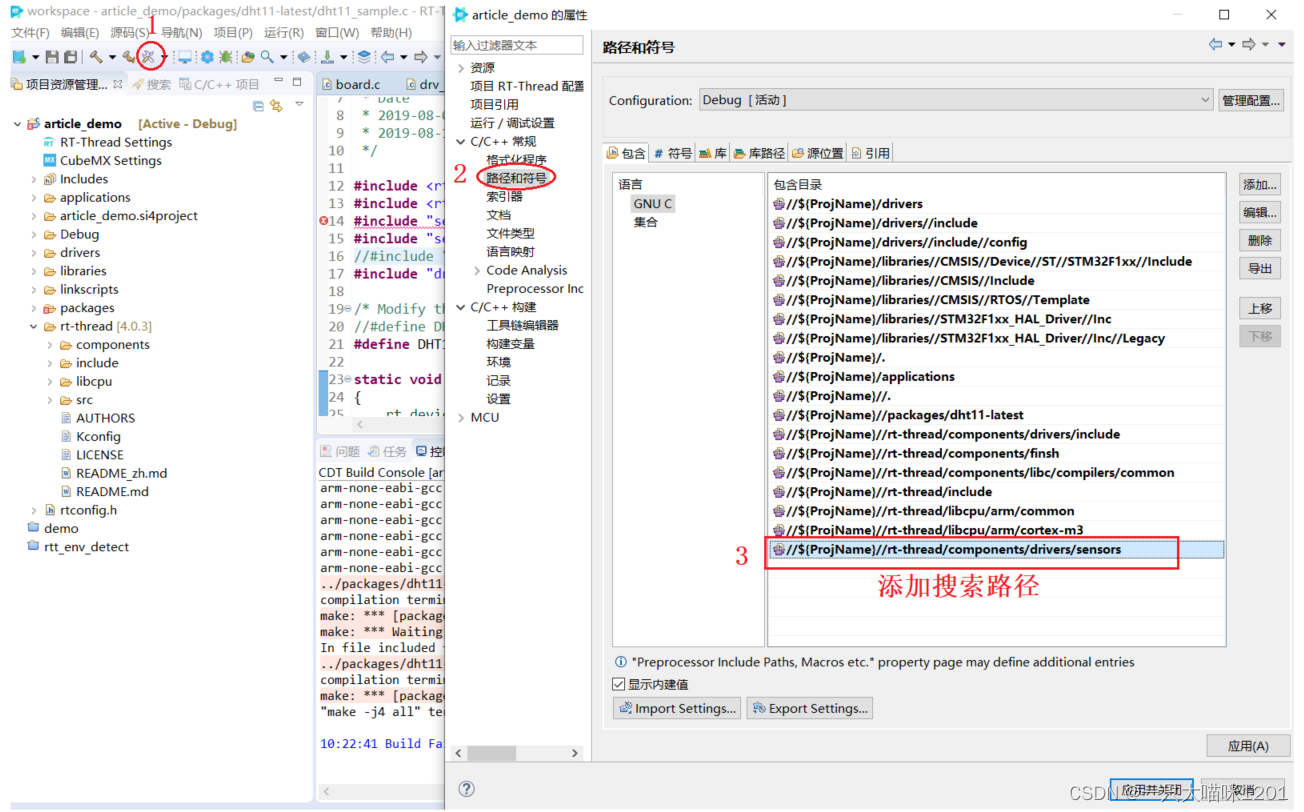This screenshot has height=812, width=1304.
Task: Open SDK Manager wrench-and-screwdriver icon
Action: coord(149,57)
